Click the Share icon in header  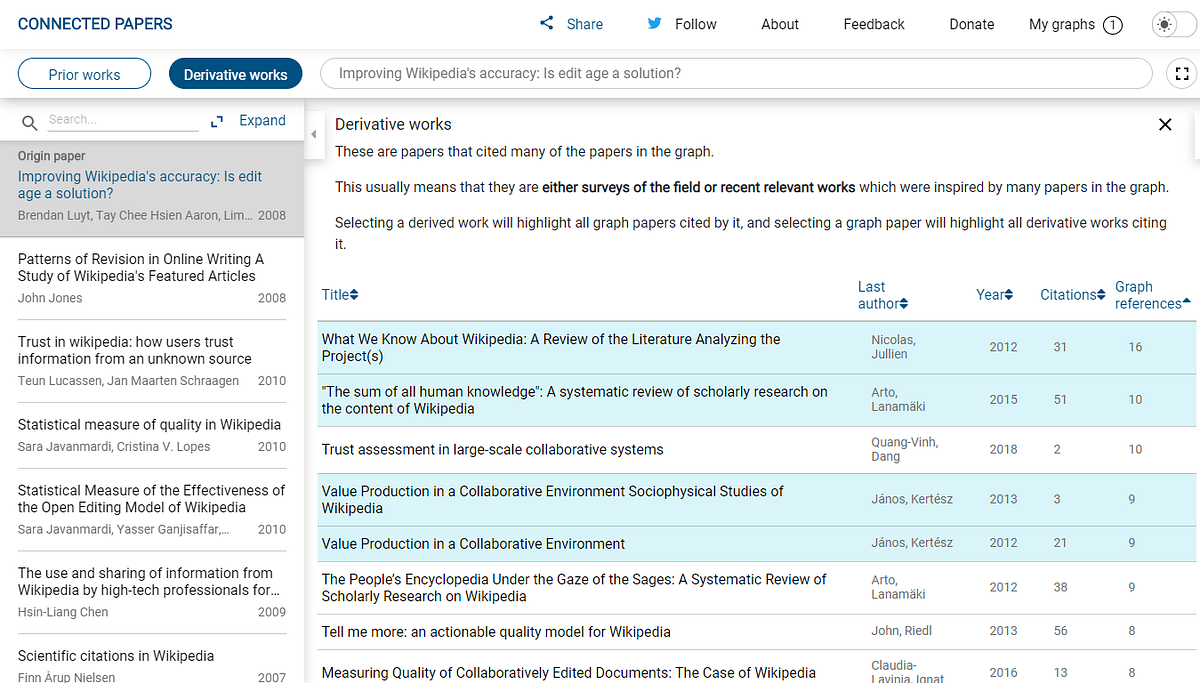[546, 23]
